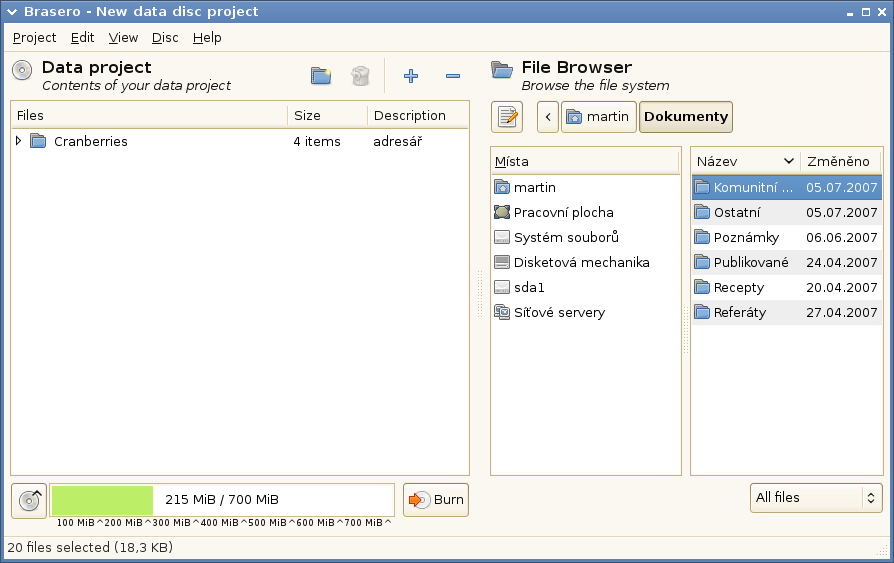Select the Recepty folder
Image resolution: width=894 pixels, height=563 pixels.
pyautogui.click(x=787, y=287)
